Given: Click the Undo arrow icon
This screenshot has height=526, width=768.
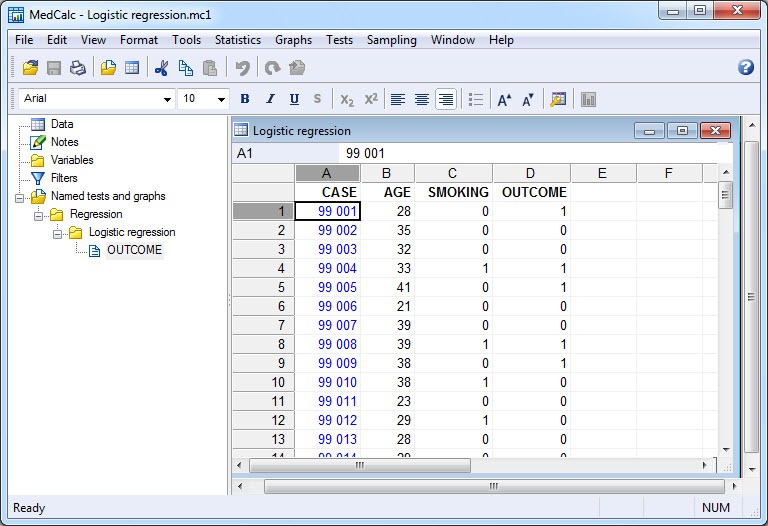Looking at the screenshot, I should 242,68.
